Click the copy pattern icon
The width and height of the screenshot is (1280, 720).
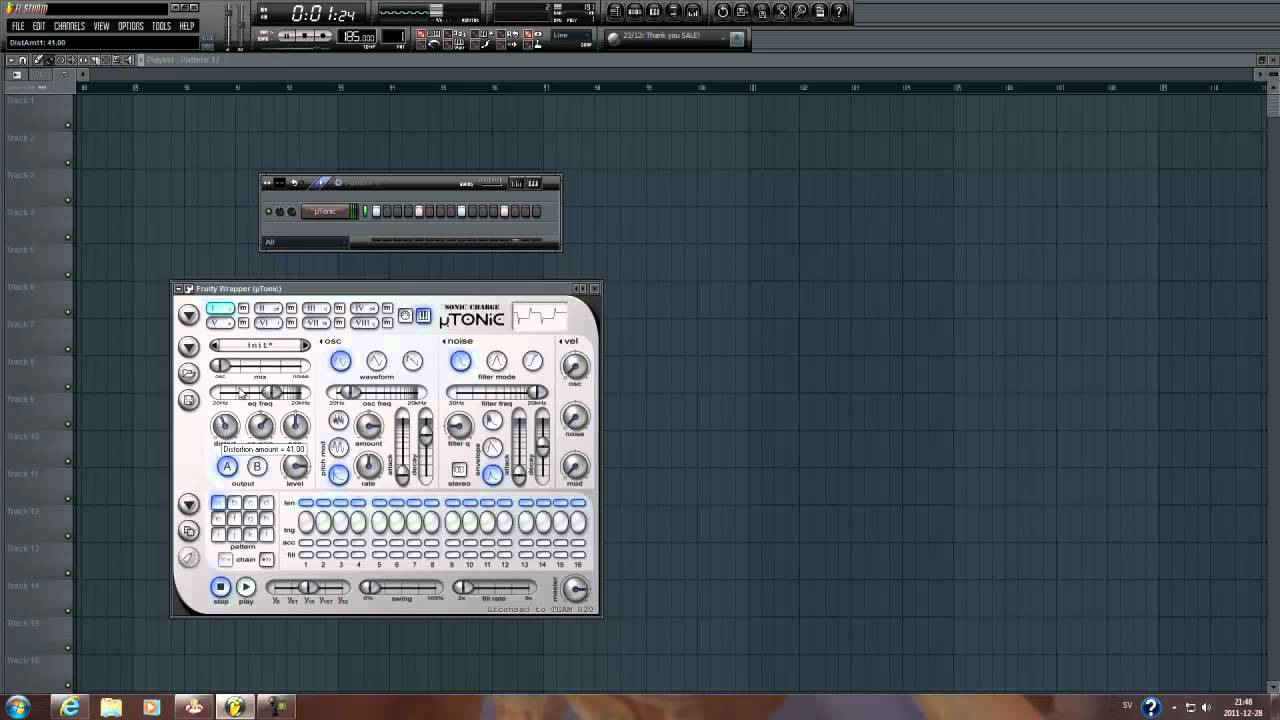click(188, 531)
